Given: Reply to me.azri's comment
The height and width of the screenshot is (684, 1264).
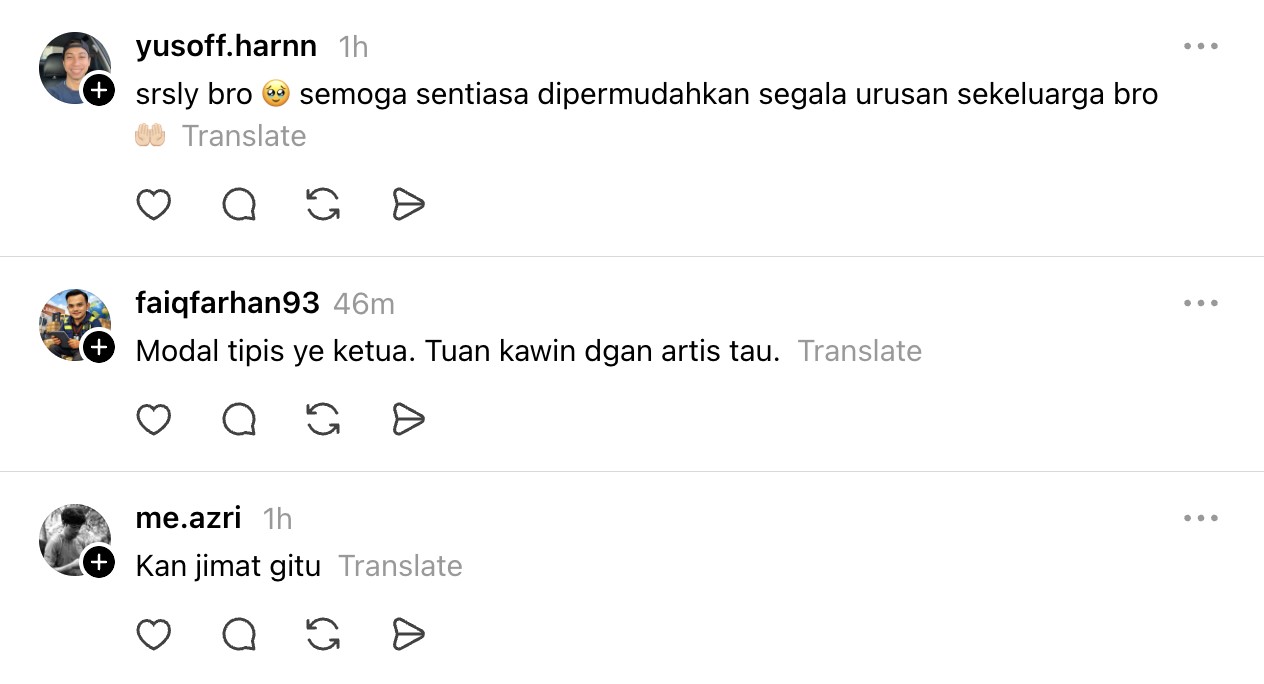Looking at the screenshot, I should [x=239, y=635].
